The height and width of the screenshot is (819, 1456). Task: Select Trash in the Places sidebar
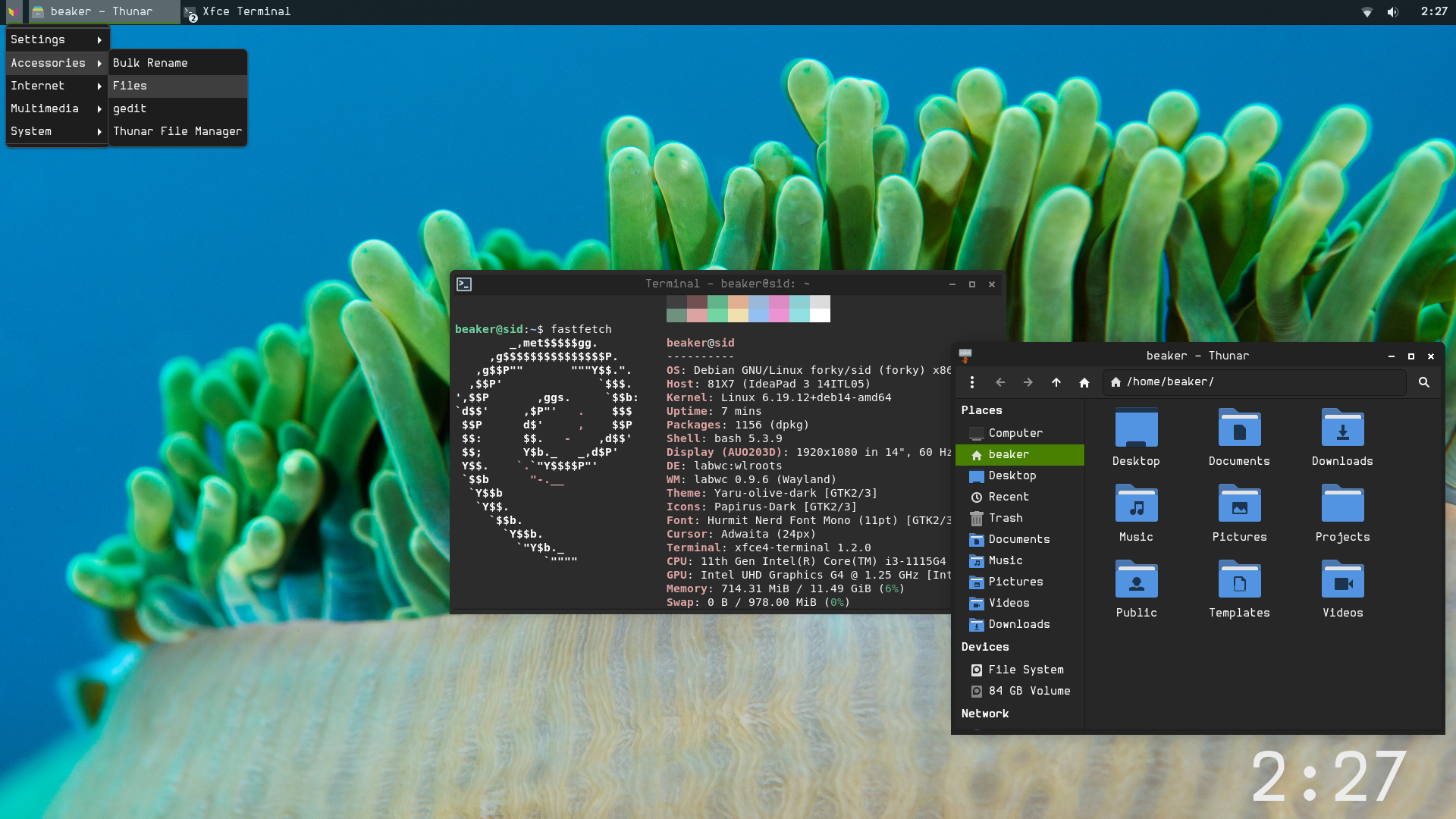coord(1006,518)
